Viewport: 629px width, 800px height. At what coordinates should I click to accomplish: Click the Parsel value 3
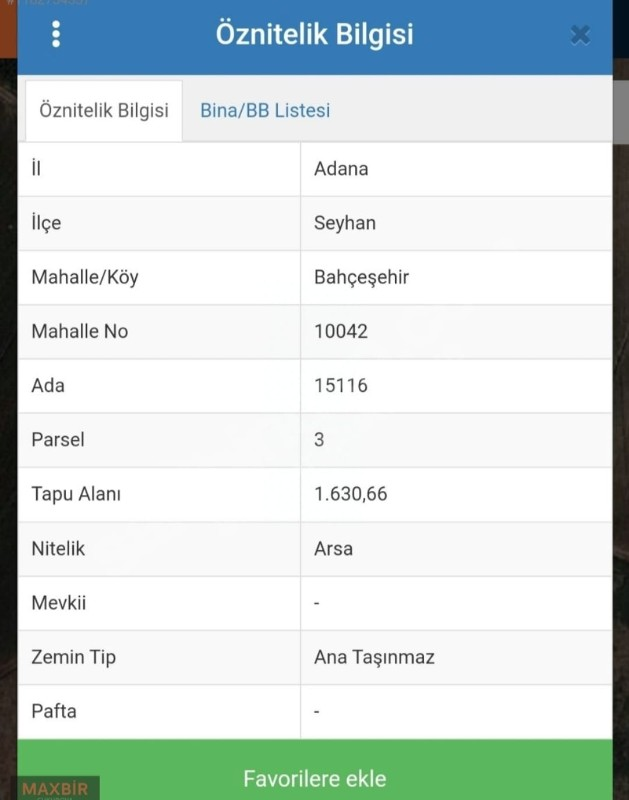(319, 439)
